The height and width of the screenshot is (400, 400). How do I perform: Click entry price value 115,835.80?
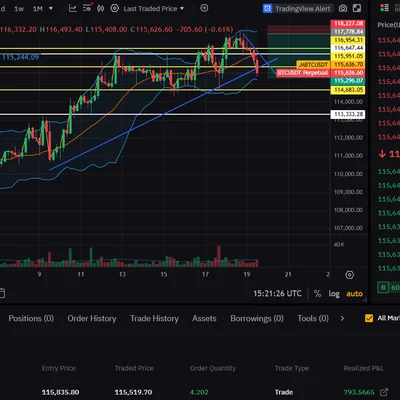click(61, 392)
